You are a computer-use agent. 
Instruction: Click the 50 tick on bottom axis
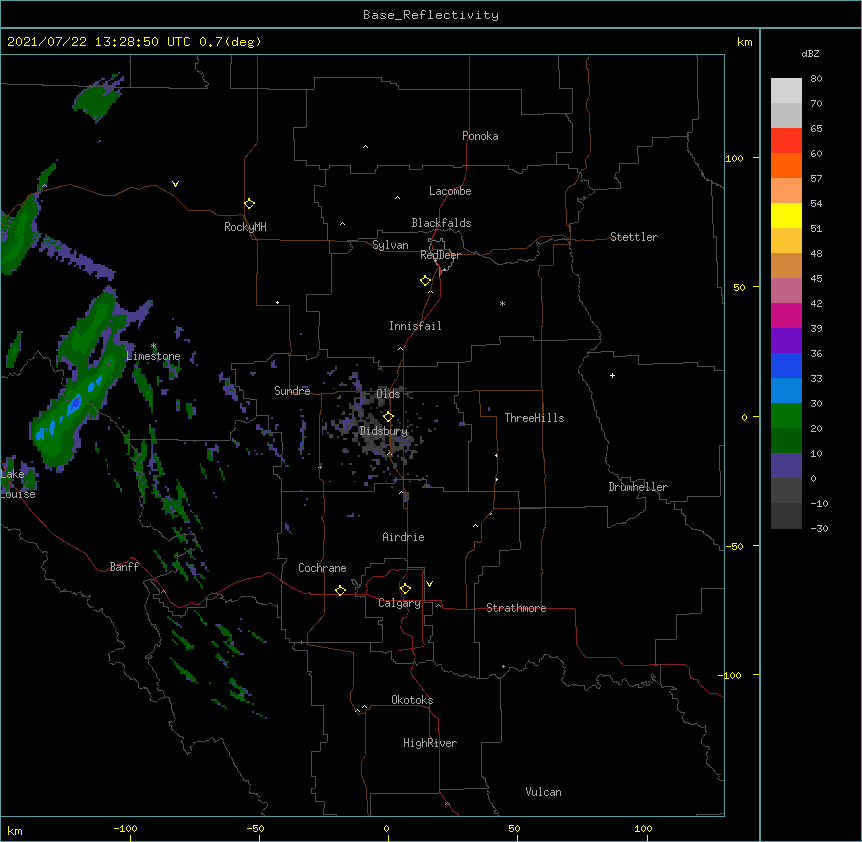point(514,829)
